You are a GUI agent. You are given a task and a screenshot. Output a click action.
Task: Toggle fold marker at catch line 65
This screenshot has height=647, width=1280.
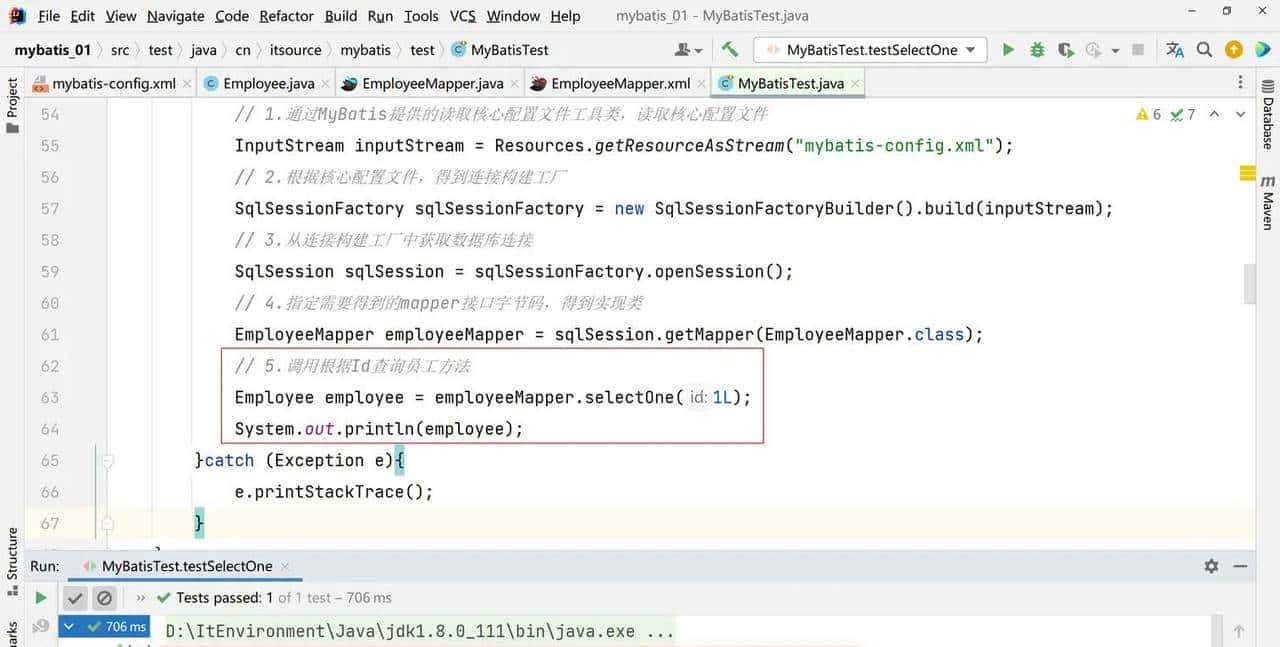click(x=107, y=461)
